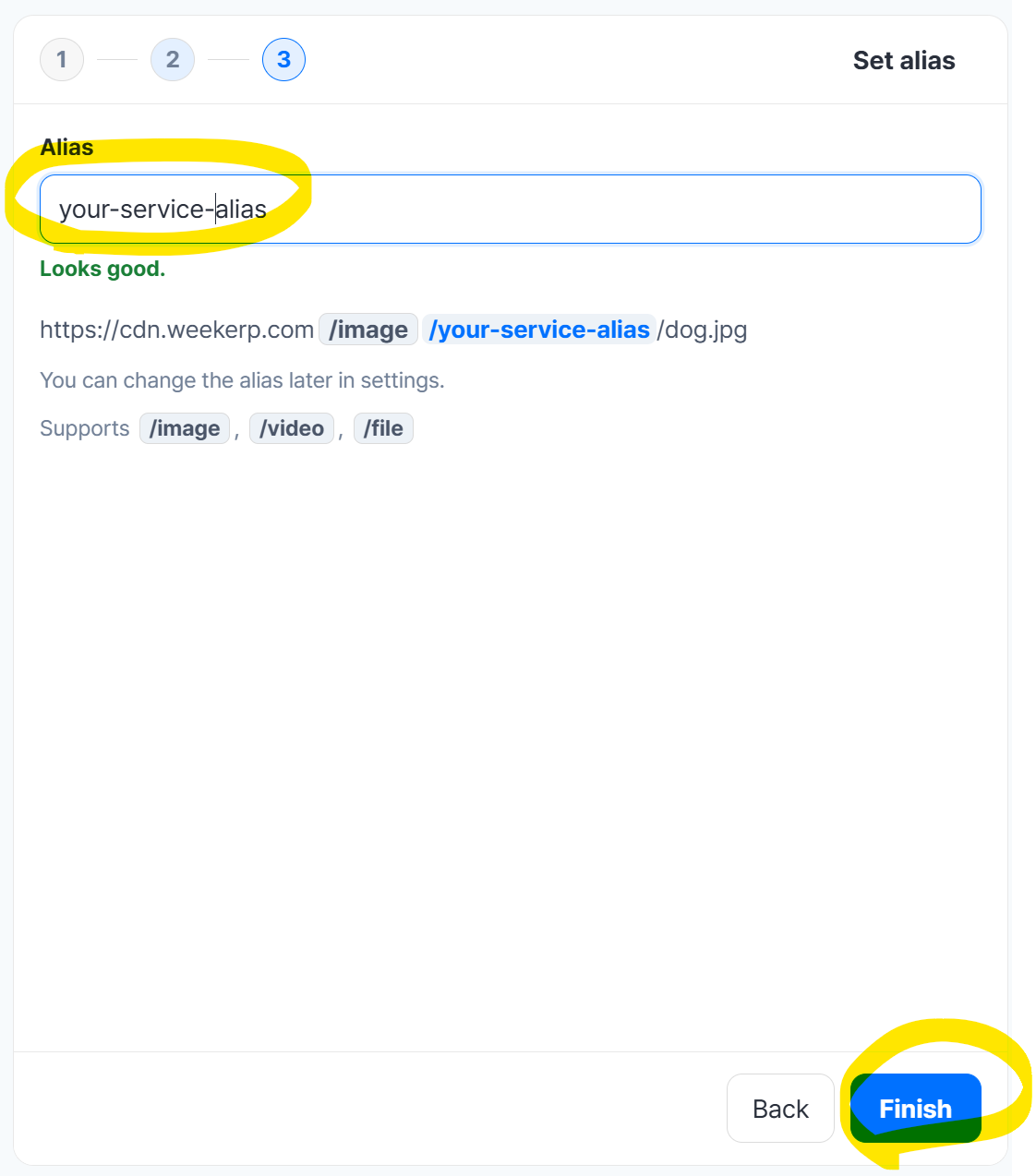This screenshot has width=1036, height=1176.
Task: Click into the Alias text field
Action: click(510, 210)
